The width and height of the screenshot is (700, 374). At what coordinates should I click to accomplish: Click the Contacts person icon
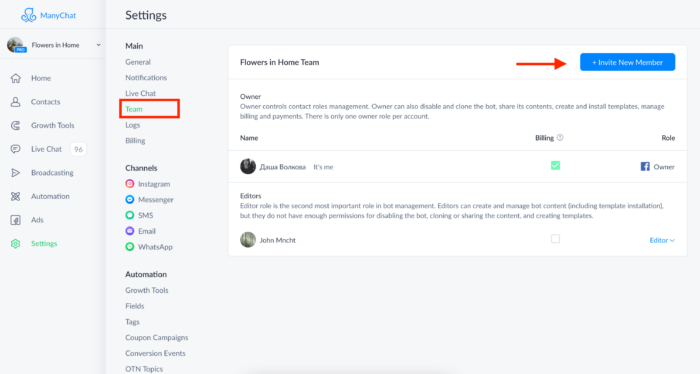(16, 102)
